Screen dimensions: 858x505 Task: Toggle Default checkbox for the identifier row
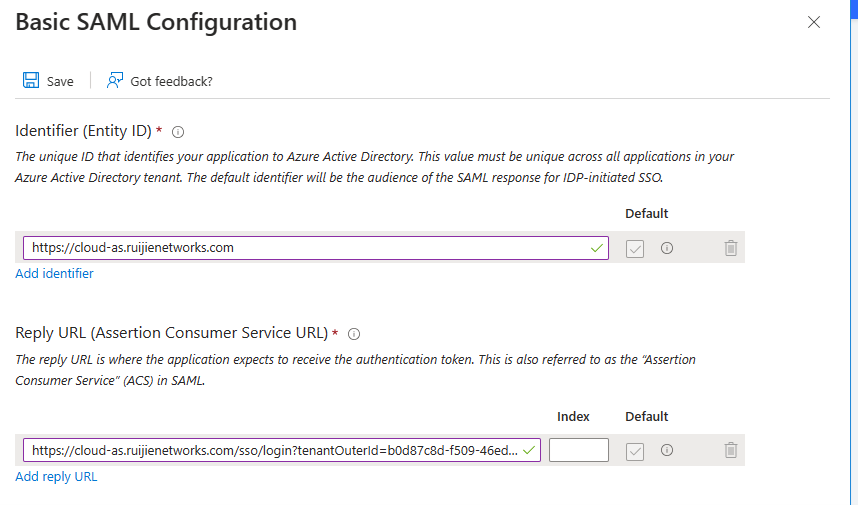coord(635,248)
